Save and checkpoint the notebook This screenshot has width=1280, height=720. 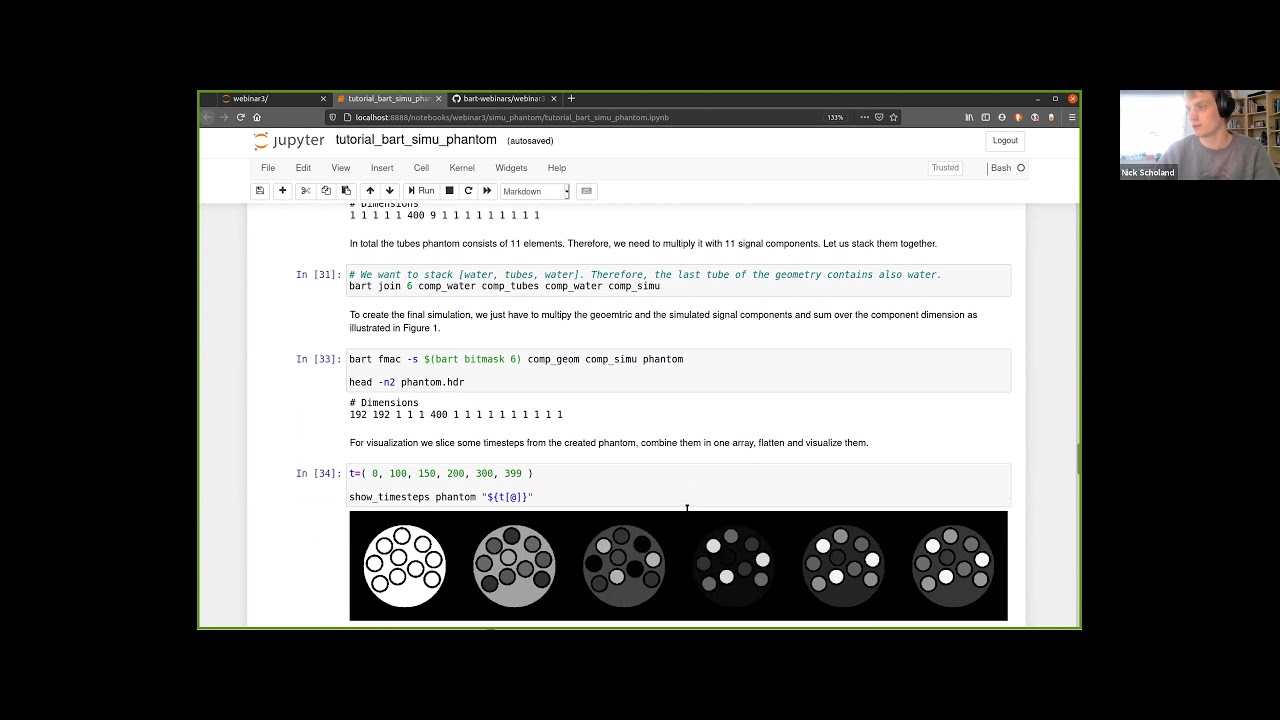coord(260,191)
